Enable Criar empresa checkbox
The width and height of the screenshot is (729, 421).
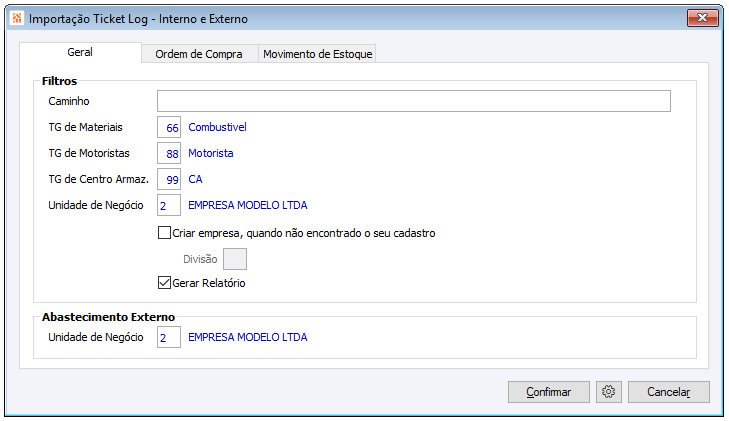[164, 232]
